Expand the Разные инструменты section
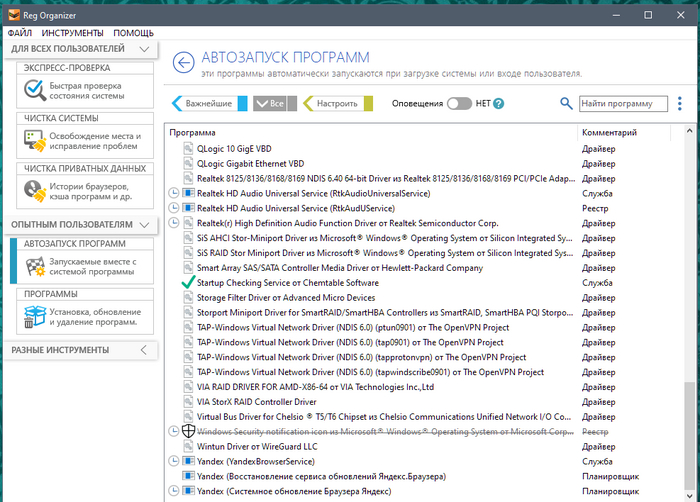Image resolution: width=700 pixels, height=502 pixels. [x=144, y=350]
